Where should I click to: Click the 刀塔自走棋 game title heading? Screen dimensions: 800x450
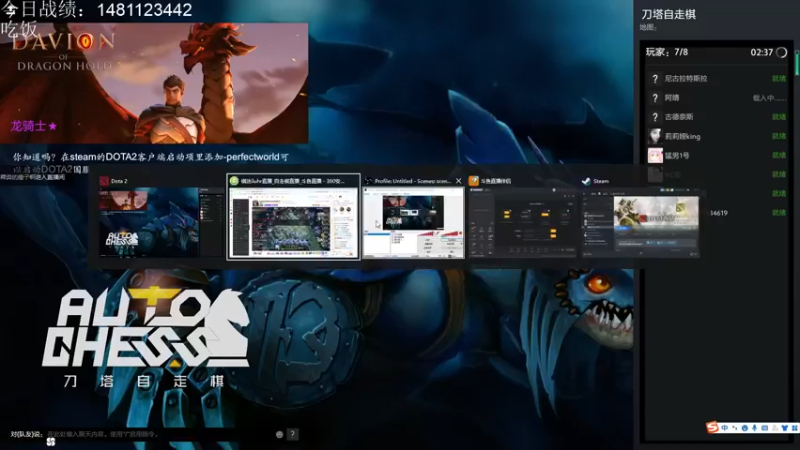tap(668, 14)
